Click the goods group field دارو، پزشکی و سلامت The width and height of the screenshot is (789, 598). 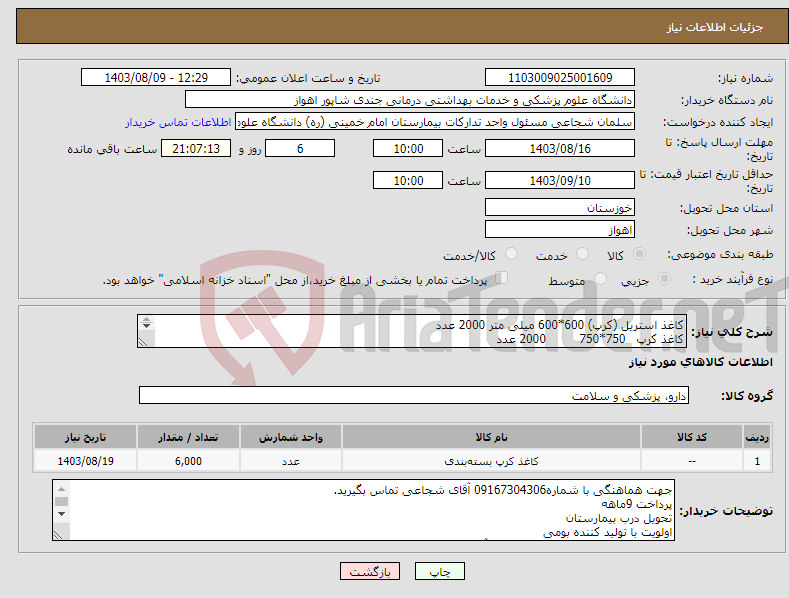point(414,396)
